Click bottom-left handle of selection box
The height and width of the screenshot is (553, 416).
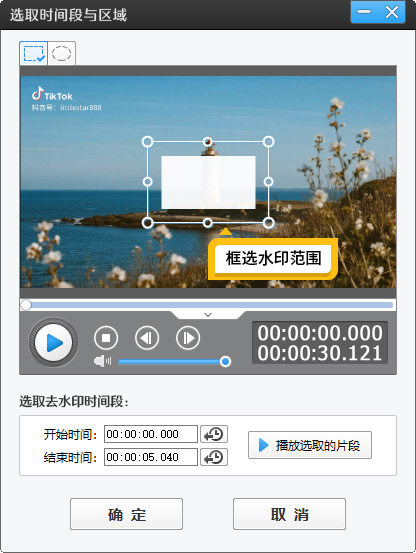pyautogui.click(x=147, y=223)
